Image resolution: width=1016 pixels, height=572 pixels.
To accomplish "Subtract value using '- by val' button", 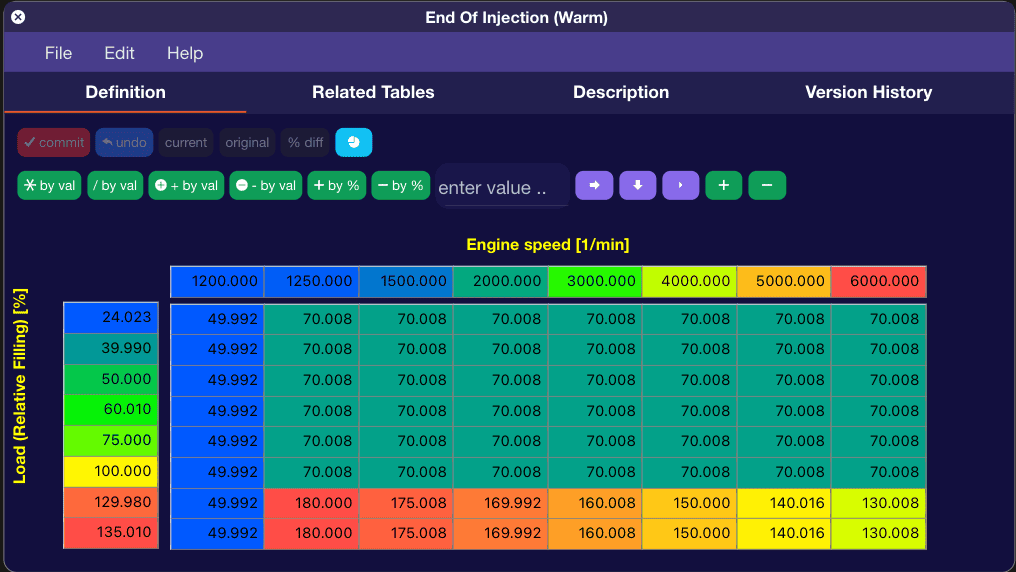I will [266, 185].
